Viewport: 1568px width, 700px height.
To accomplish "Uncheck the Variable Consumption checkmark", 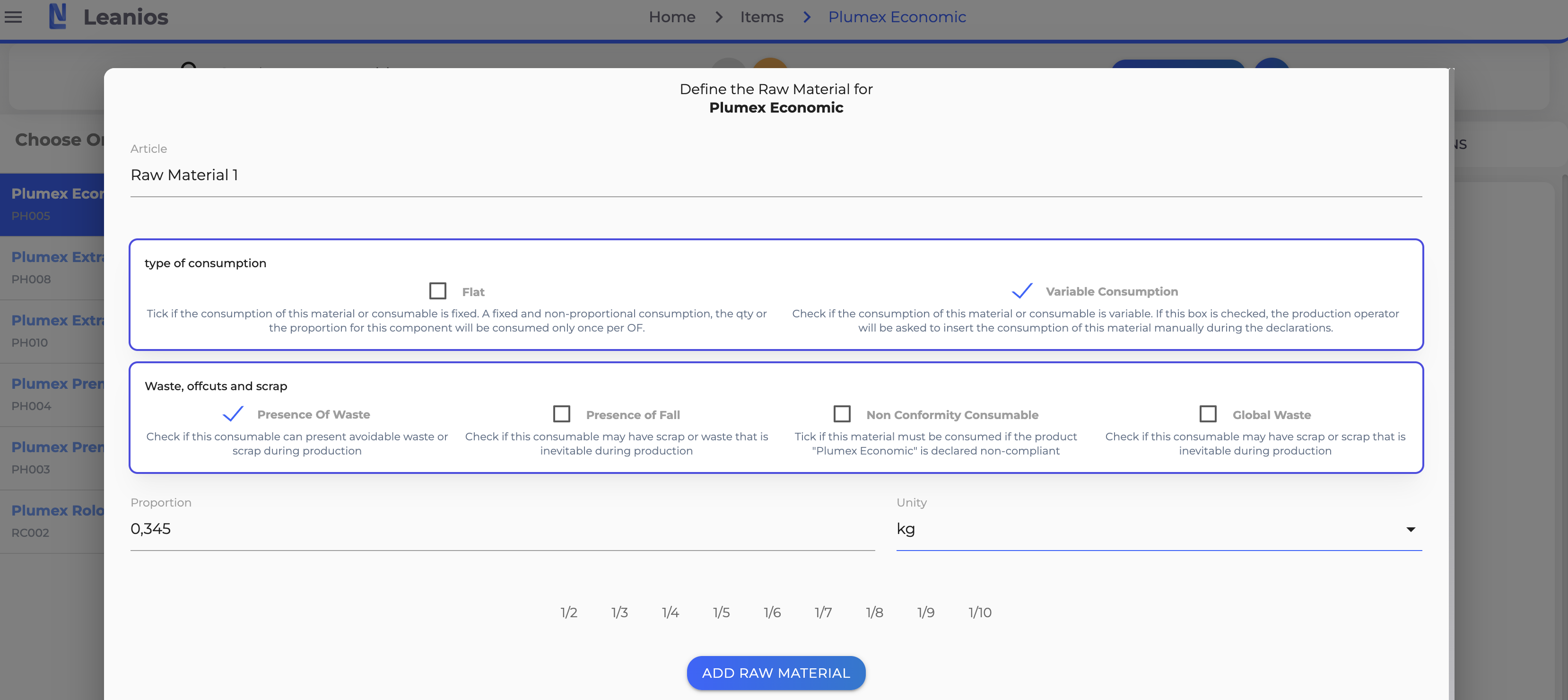I will point(1022,291).
